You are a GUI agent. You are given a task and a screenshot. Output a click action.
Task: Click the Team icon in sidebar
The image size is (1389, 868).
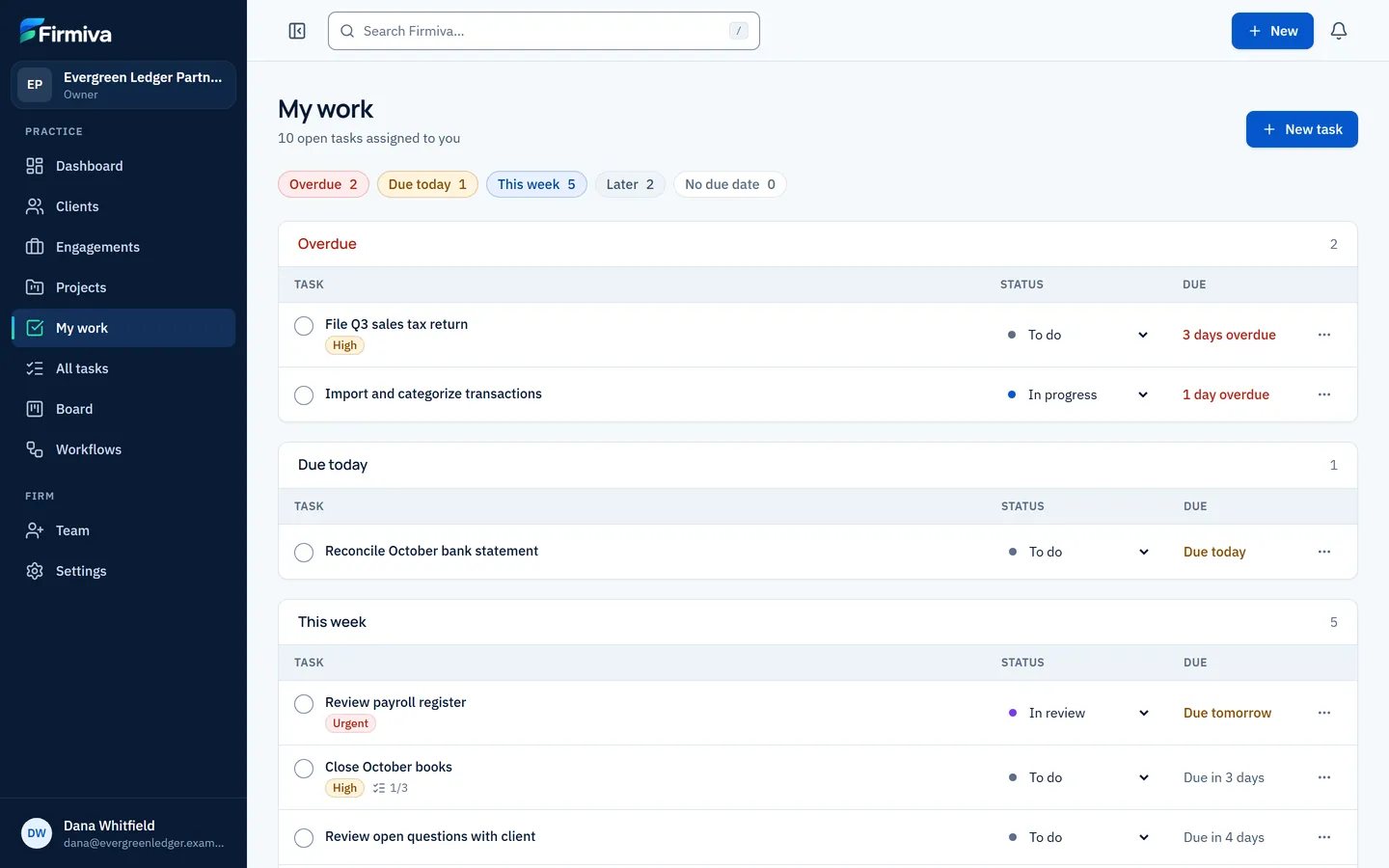[35, 530]
